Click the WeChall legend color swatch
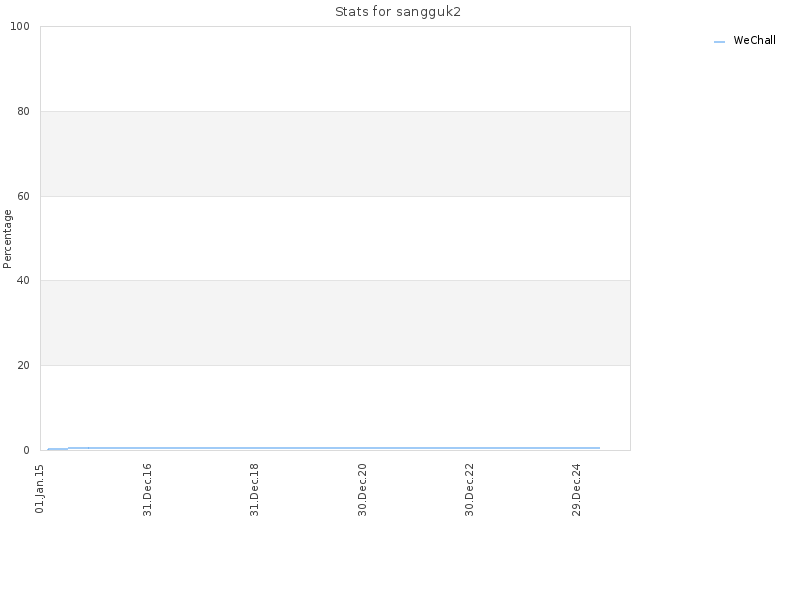 coord(719,42)
